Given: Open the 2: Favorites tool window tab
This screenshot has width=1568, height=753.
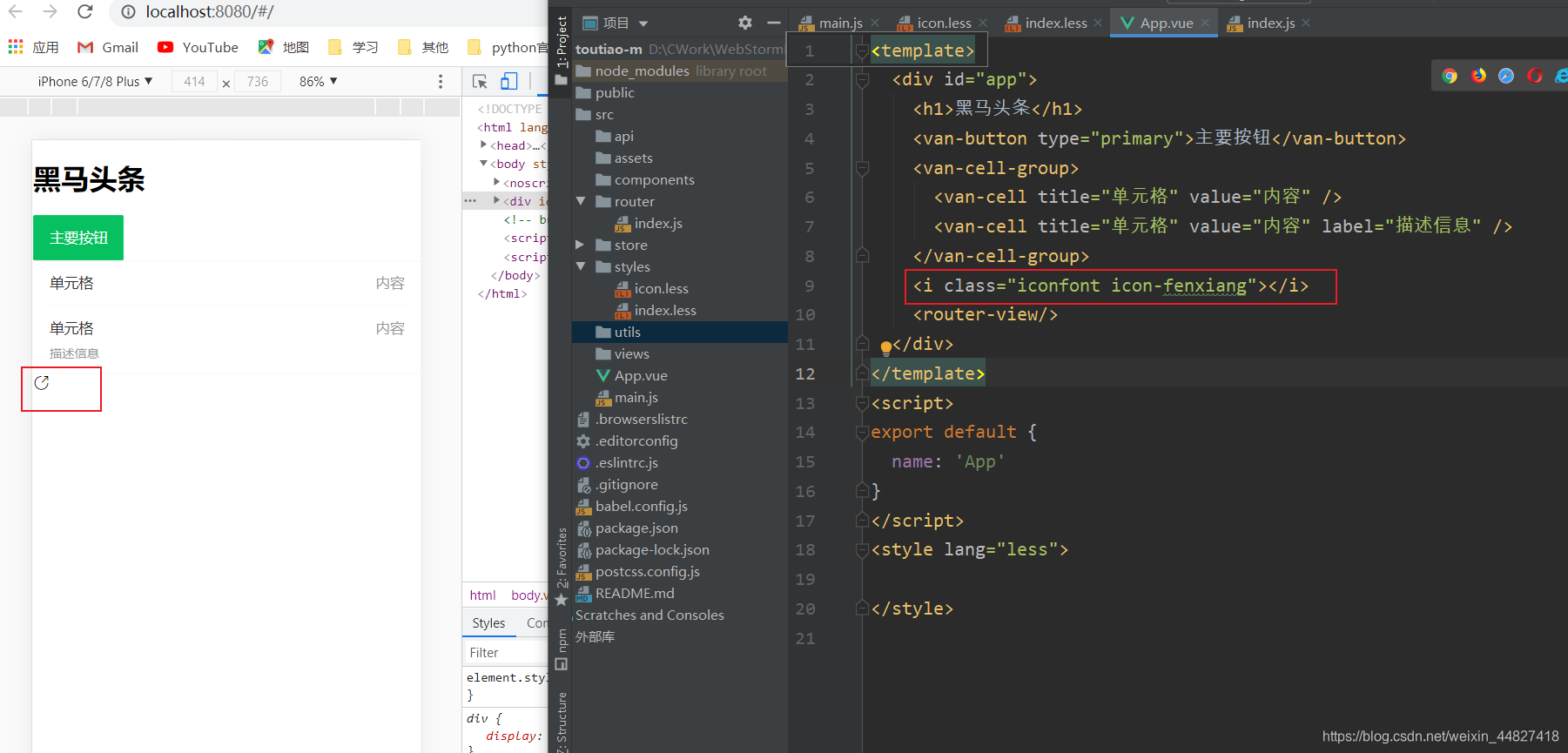Looking at the screenshot, I should (562, 558).
